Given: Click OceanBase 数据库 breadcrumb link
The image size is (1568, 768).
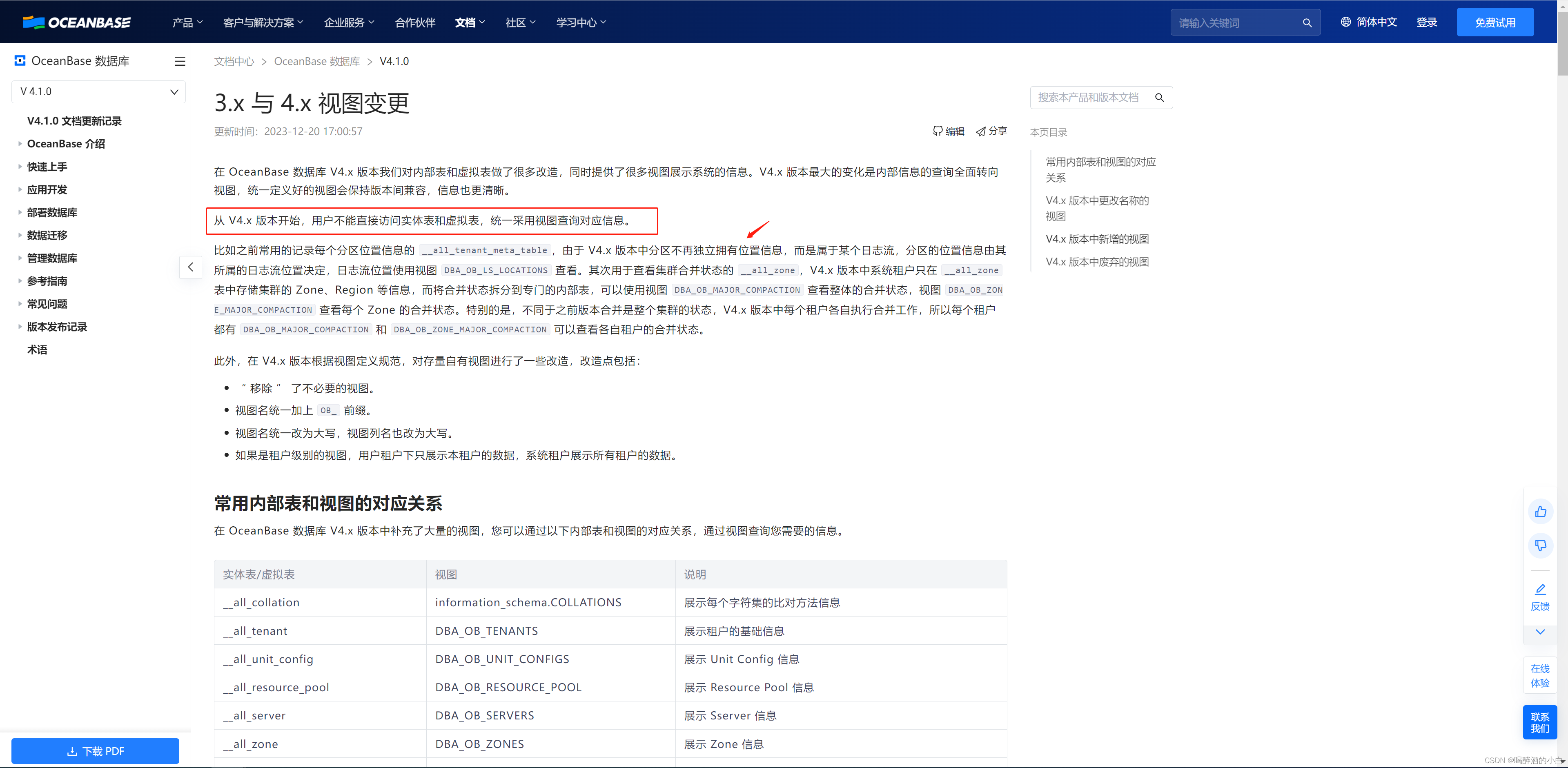Looking at the screenshot, I should pos(316,62).
